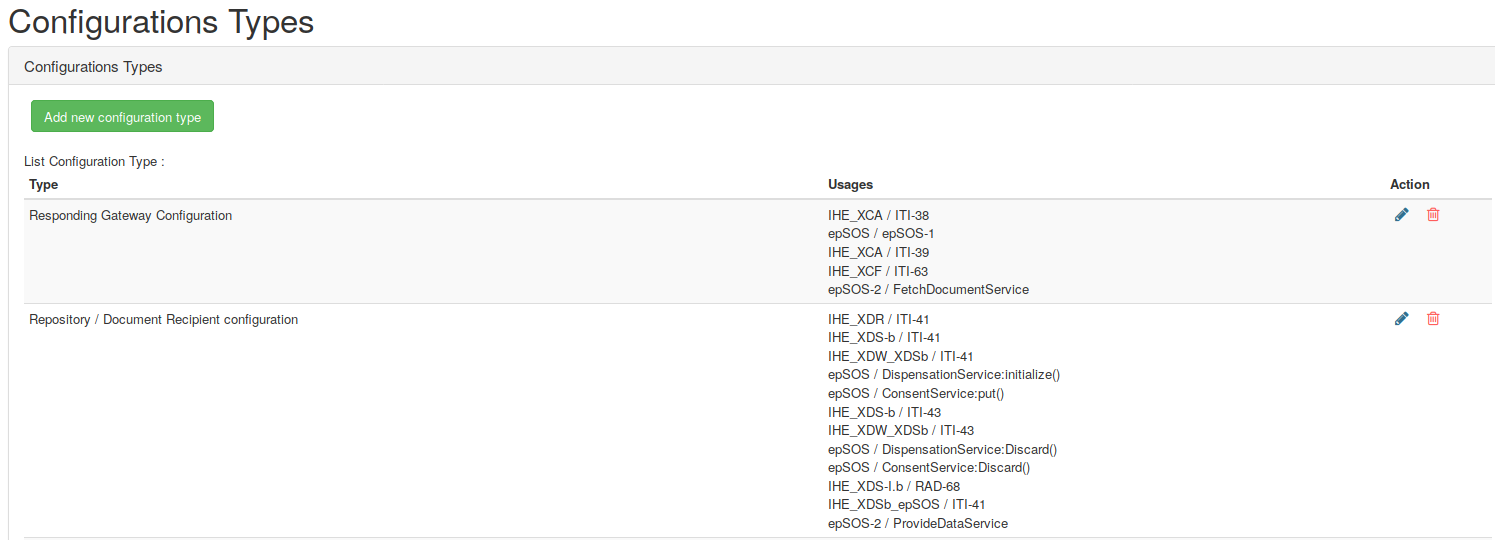Click the Add new configuration type button
The image size is (1495, 540).
click(x=122, y=117)
